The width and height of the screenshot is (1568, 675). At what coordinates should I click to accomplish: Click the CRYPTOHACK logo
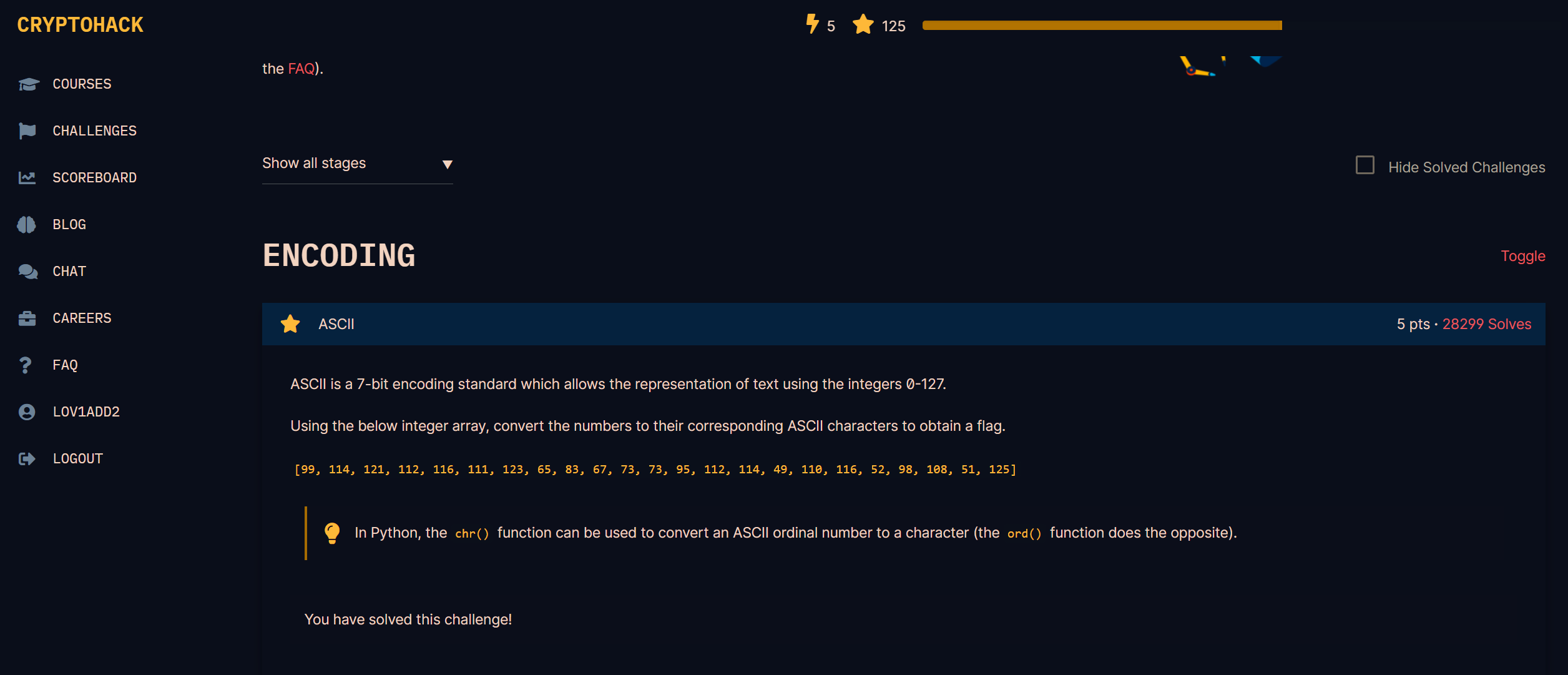[80, 25]
